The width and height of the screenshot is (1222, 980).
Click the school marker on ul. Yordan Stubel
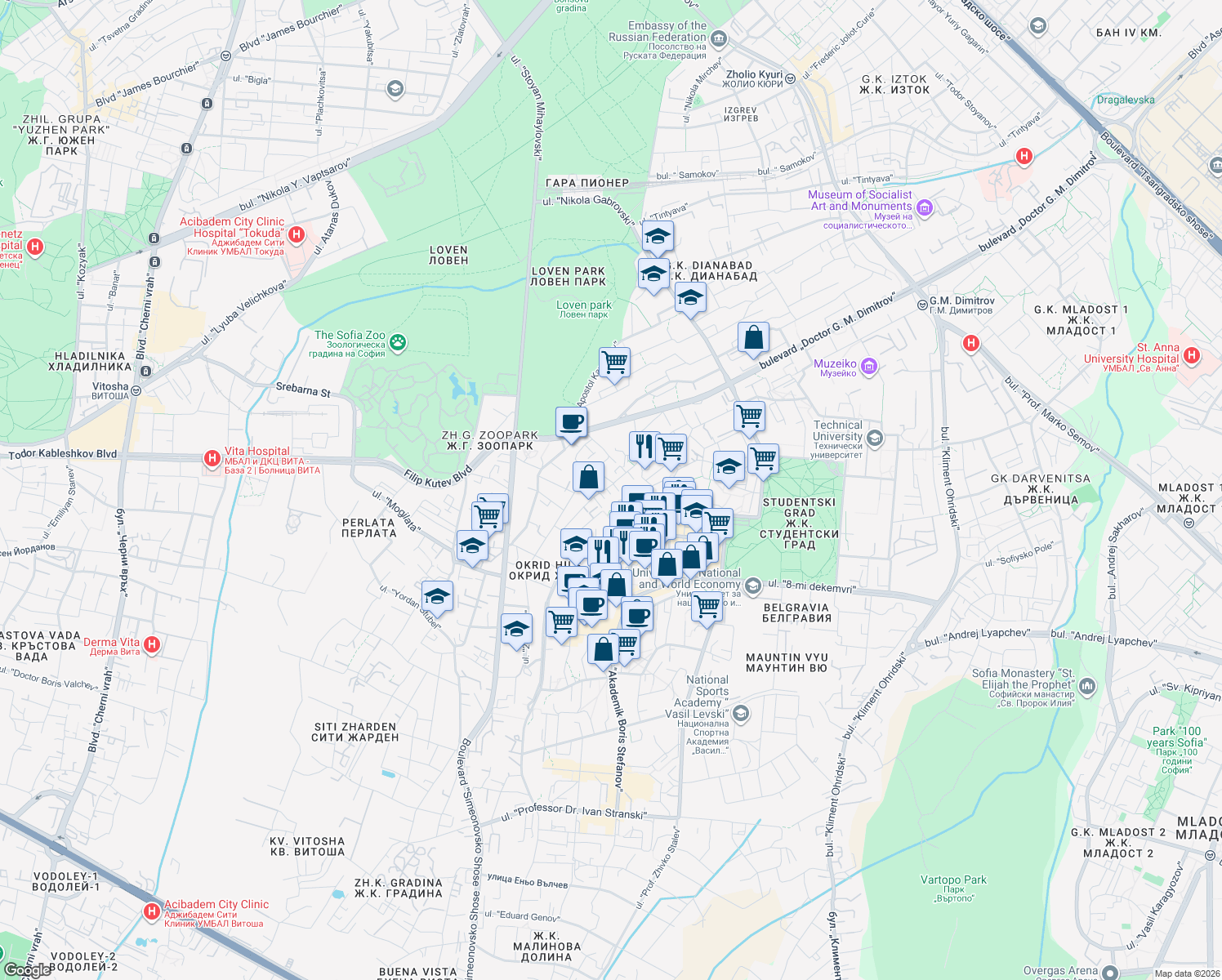pos(437,598)
